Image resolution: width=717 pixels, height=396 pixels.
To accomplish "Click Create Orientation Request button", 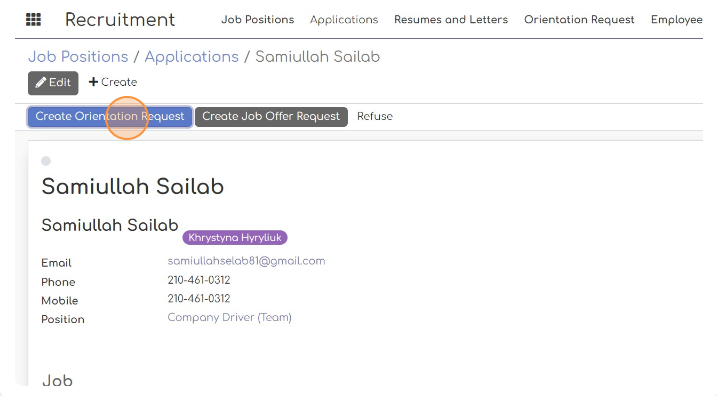I will tap(110, 117).
